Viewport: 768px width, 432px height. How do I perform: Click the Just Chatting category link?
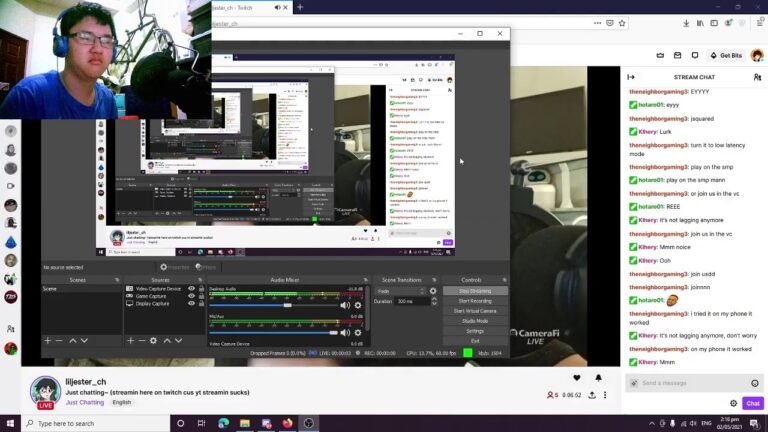point(85,402)
